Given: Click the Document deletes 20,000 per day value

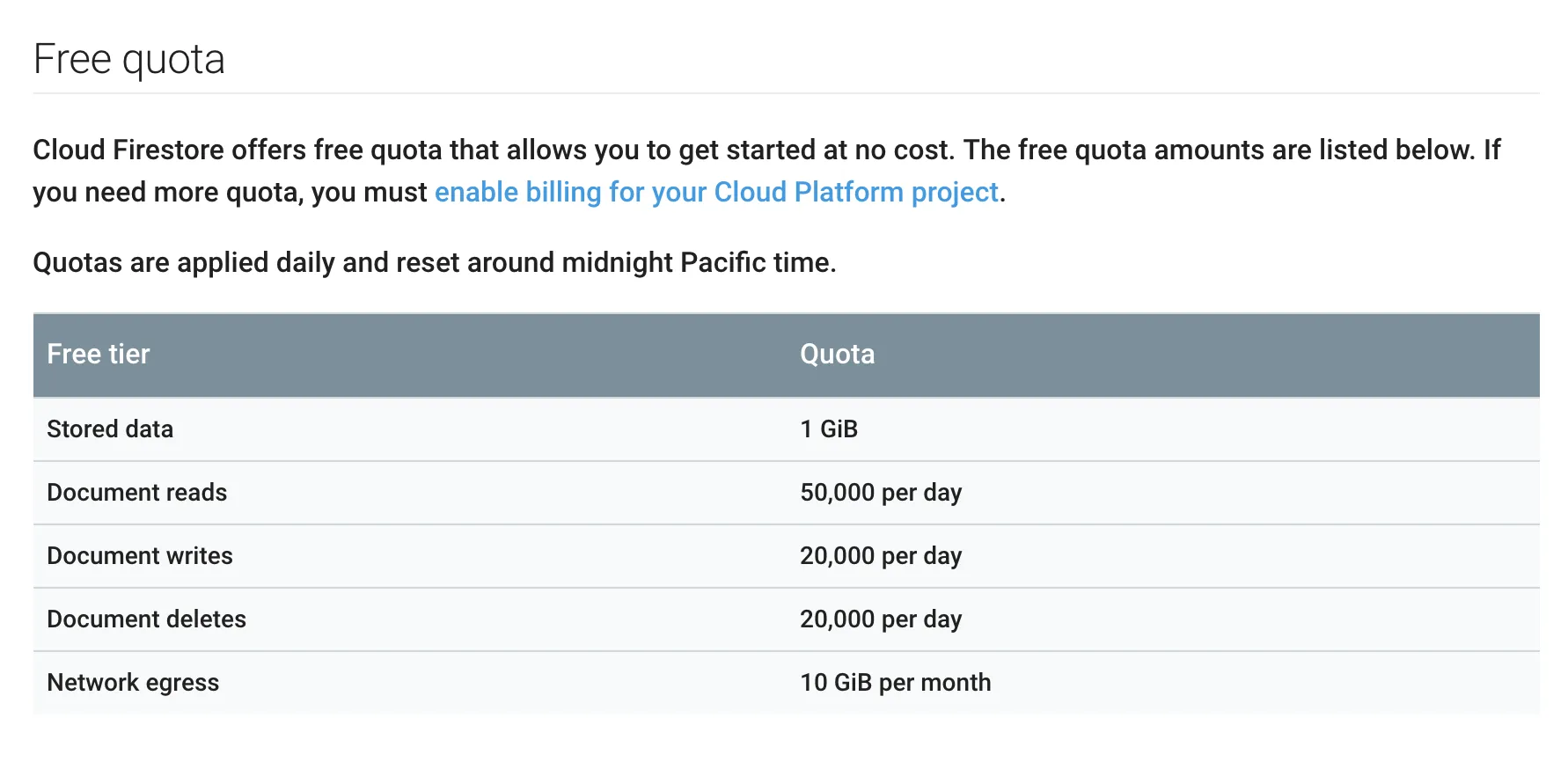Looking at the screenshot, I should pos(880,619).
